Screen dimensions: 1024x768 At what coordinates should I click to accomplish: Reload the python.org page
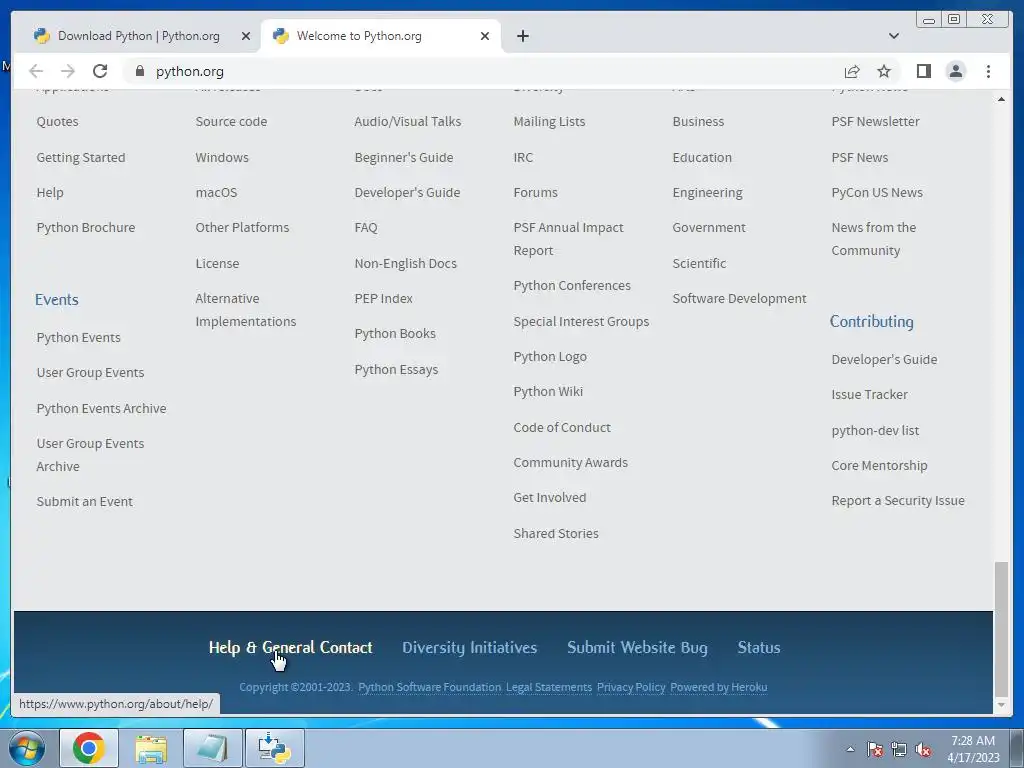(100, 71)
